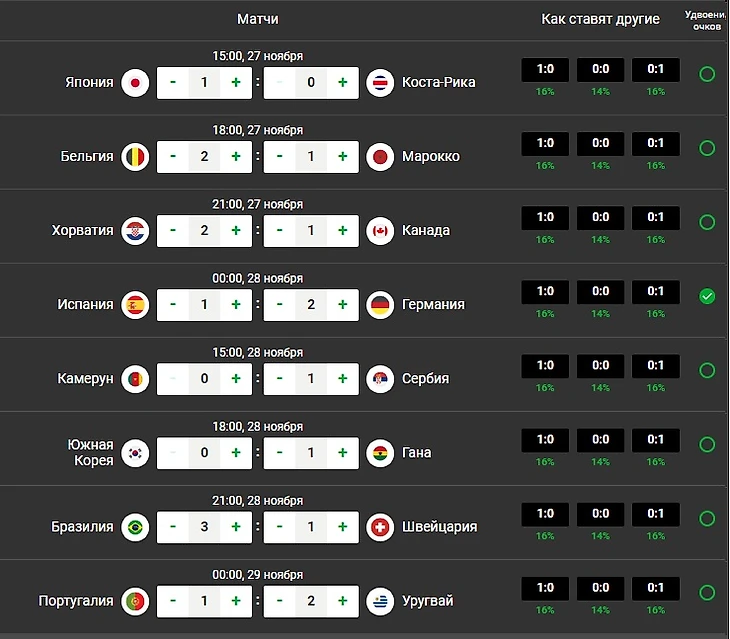Image resolution: width=730 pixels, height=639 pixels.
Task: Click the Canada flag icon
Action: pos(379,230)
